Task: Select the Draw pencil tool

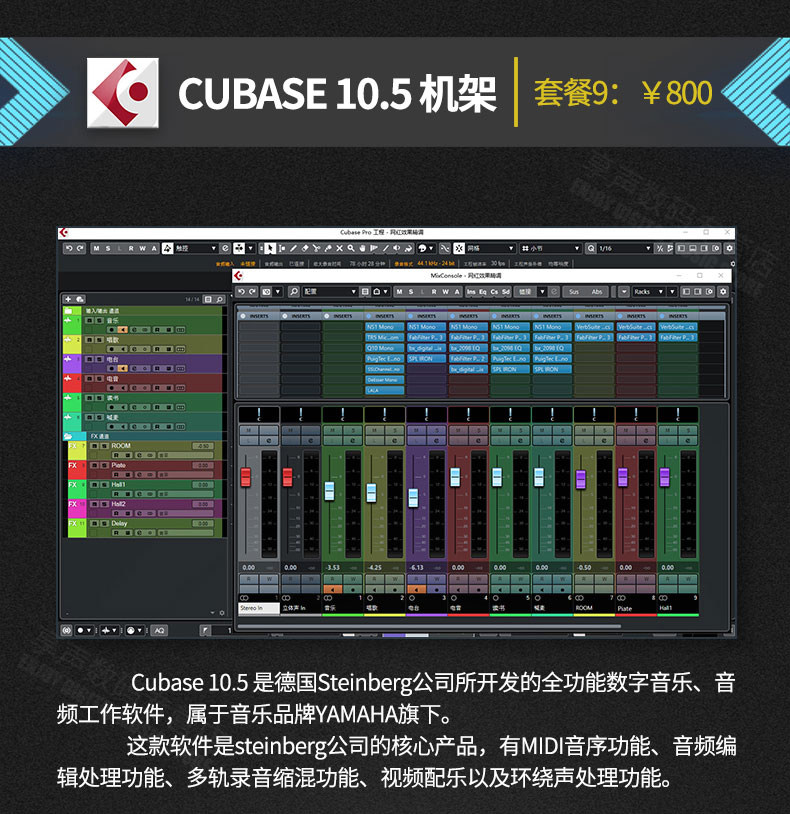Action: pos(293,248)
